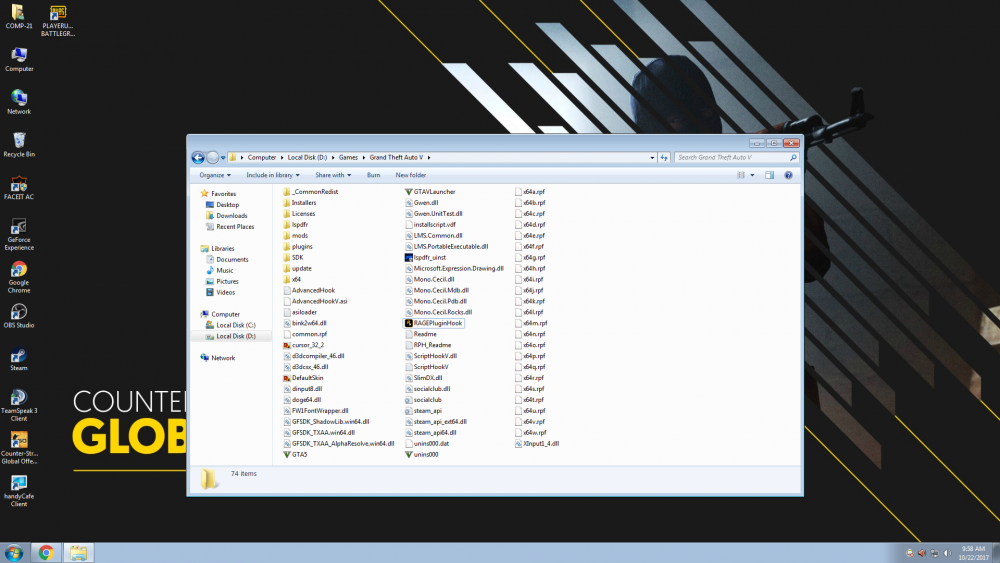Select the x64a.rpf file
This screenshot has width=1000, height=563.
pos(530,192)
